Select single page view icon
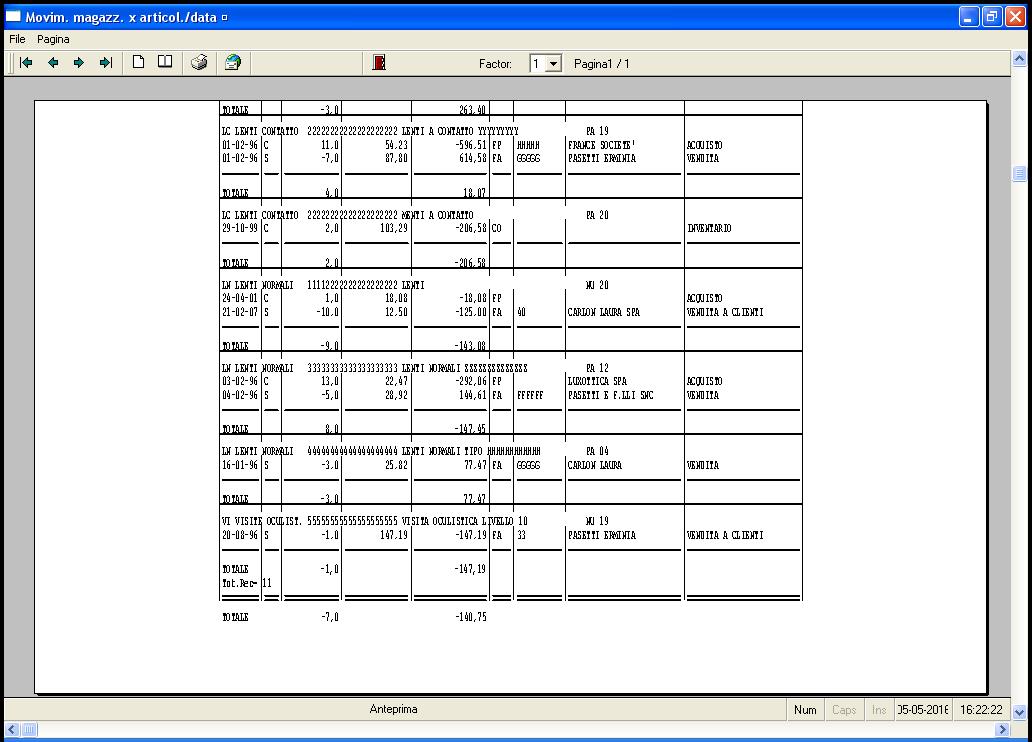 (139, 63)
